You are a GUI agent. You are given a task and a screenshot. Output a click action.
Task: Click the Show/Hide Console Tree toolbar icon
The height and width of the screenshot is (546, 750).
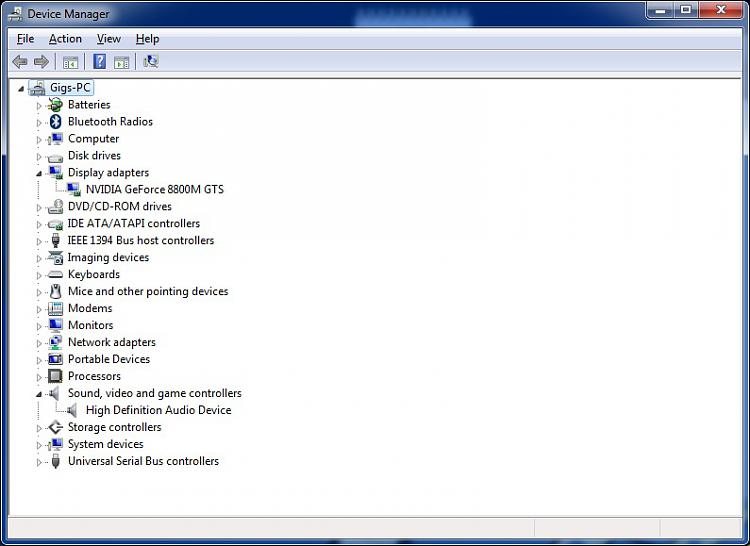point(70,62)
